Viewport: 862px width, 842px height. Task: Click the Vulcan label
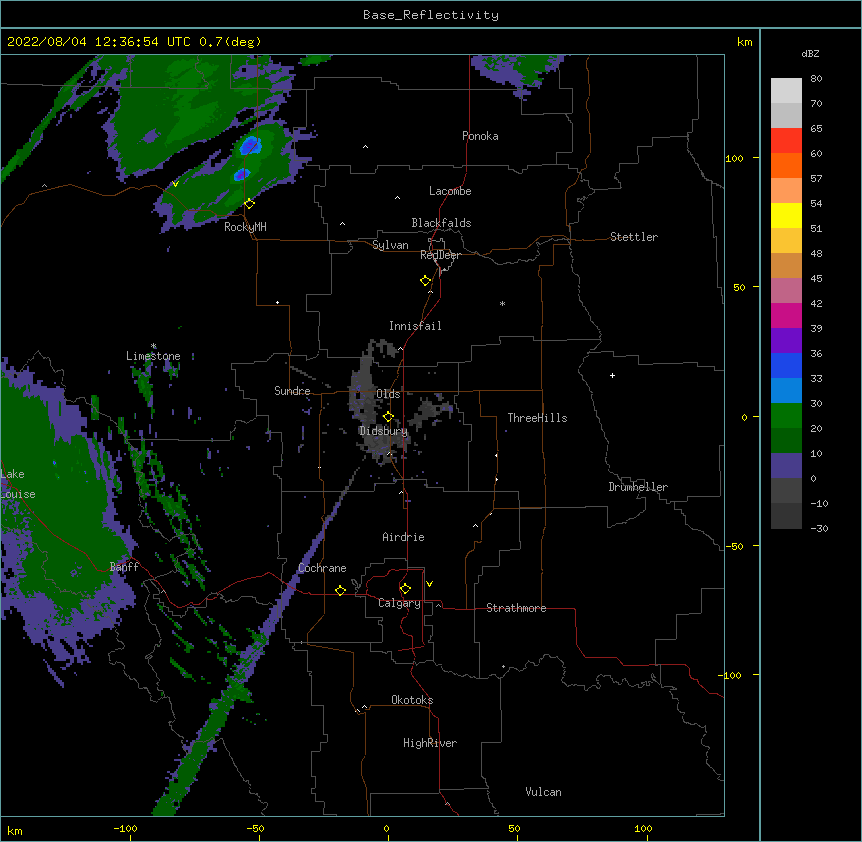[543, 792]
